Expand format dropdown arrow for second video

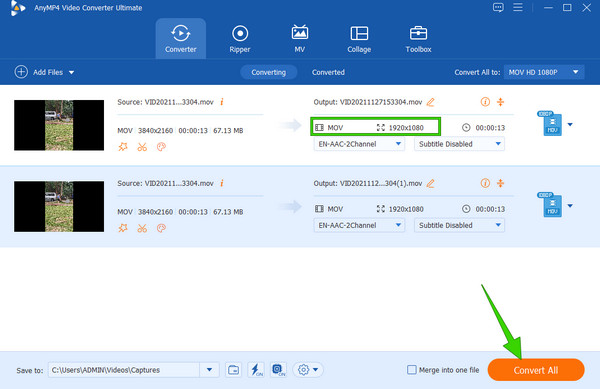[x=570, y=206]
